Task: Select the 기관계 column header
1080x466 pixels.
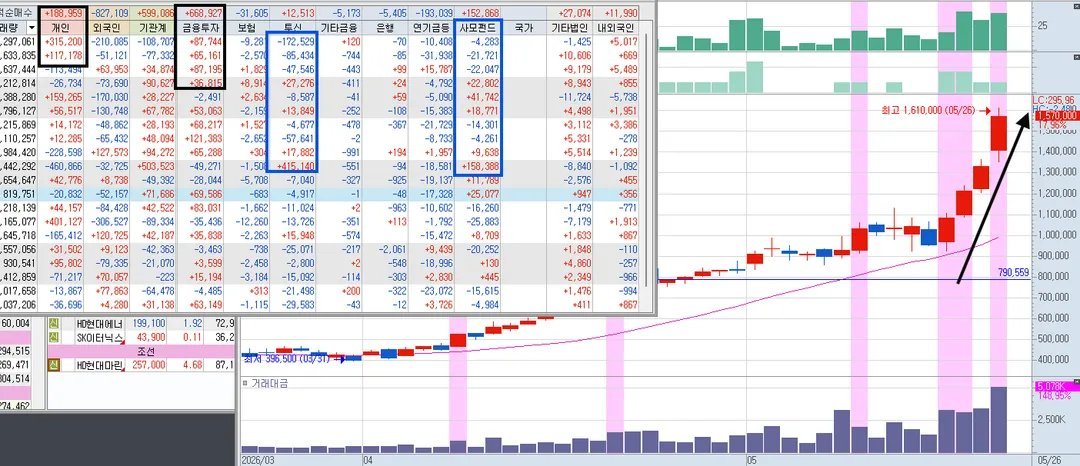Action: (152, 28)
